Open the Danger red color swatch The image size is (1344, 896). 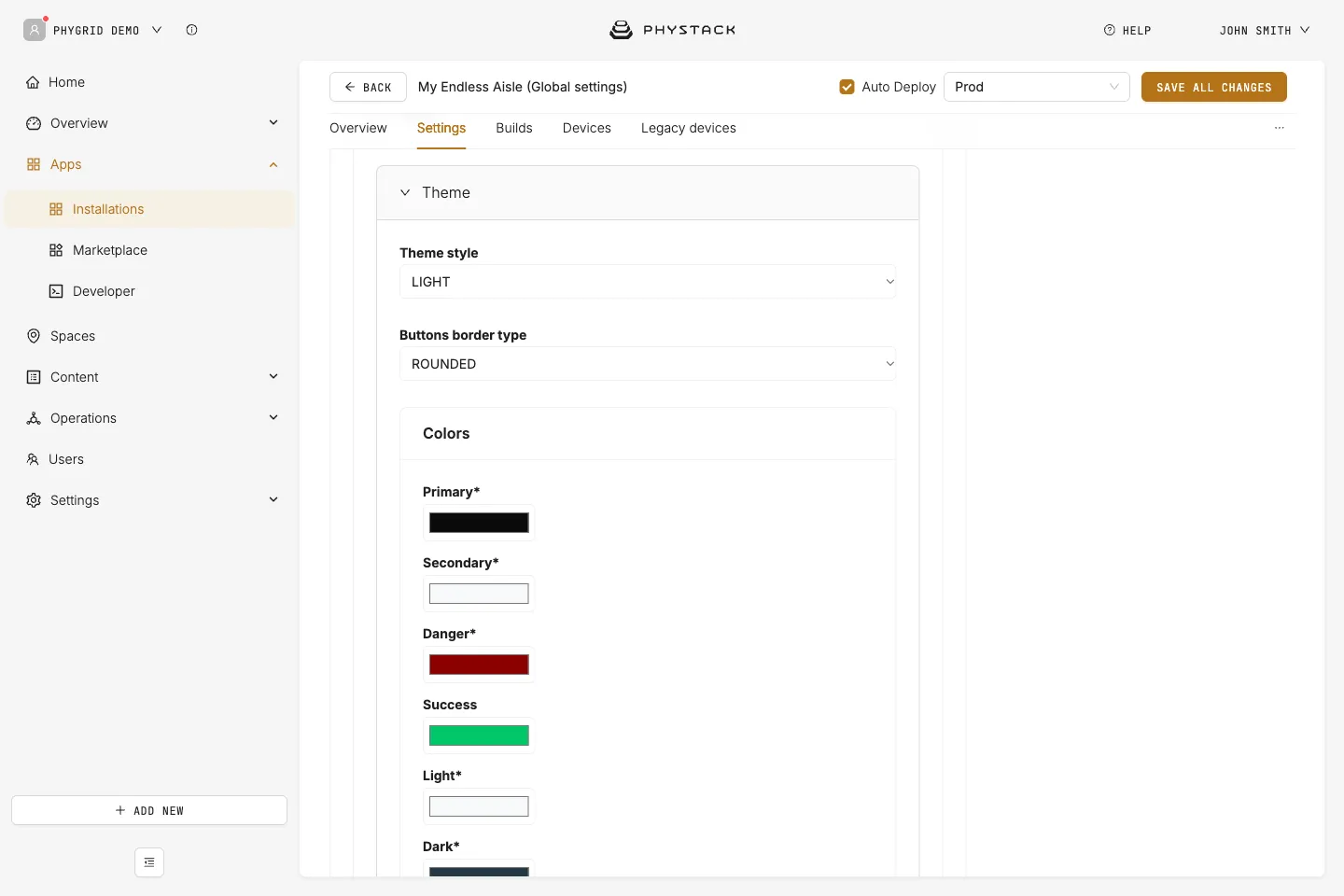tap(479, 665)
